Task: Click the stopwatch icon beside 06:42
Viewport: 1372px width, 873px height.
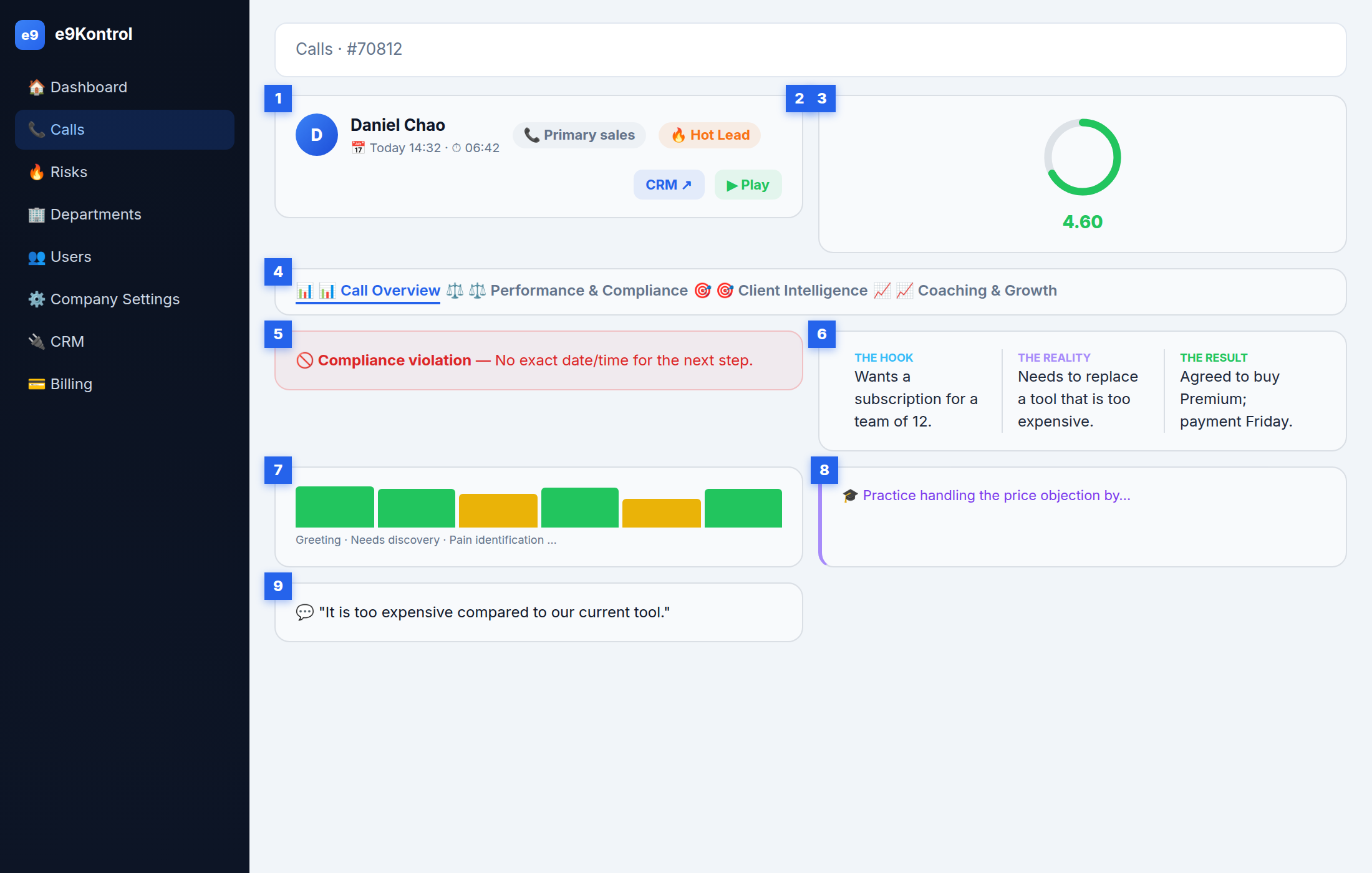Action: pos(457,148)
